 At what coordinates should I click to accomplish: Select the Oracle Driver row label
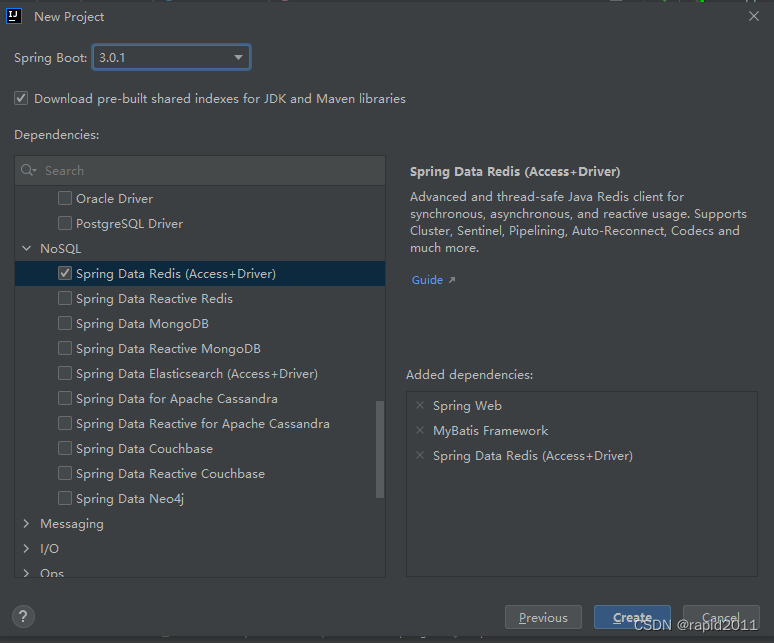tap(115, 198)
